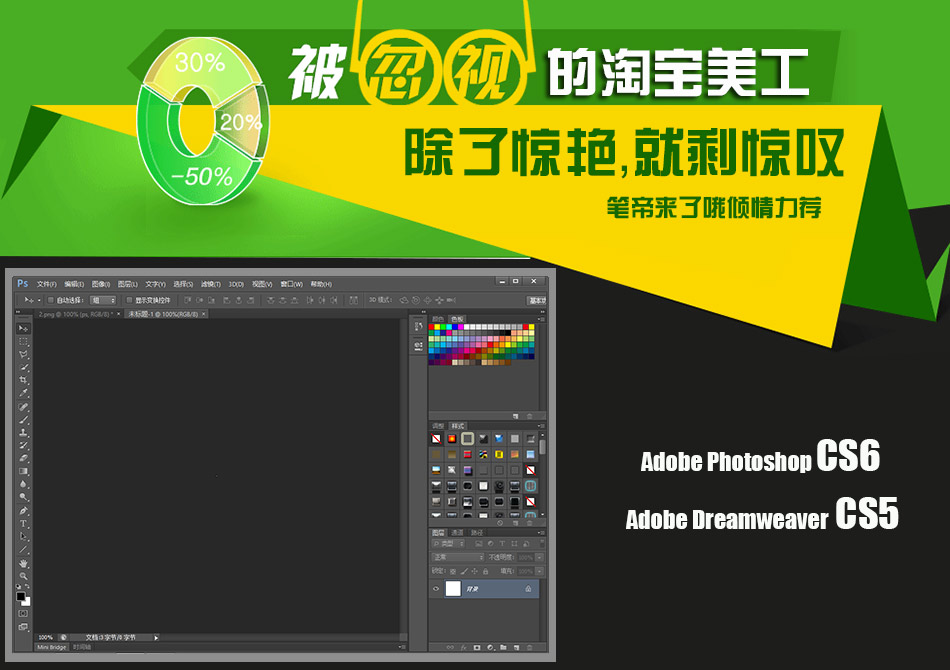This screenshot has width=950, height=670.
Task: Toggle lock all padlock icon
Action: [x=485, y=571]
